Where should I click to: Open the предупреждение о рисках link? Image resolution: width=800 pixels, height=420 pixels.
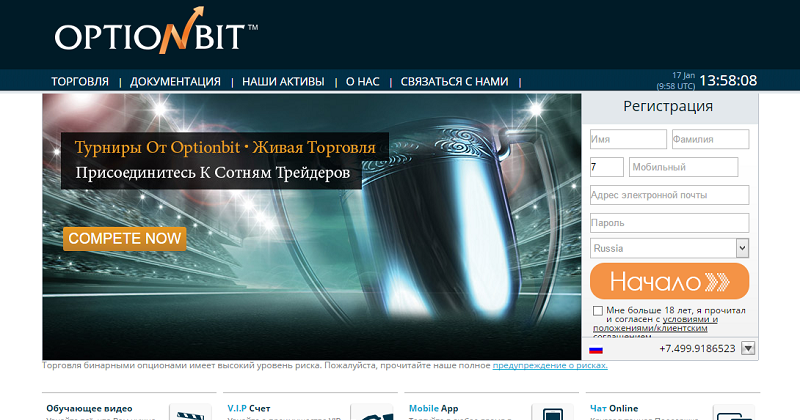550,365
